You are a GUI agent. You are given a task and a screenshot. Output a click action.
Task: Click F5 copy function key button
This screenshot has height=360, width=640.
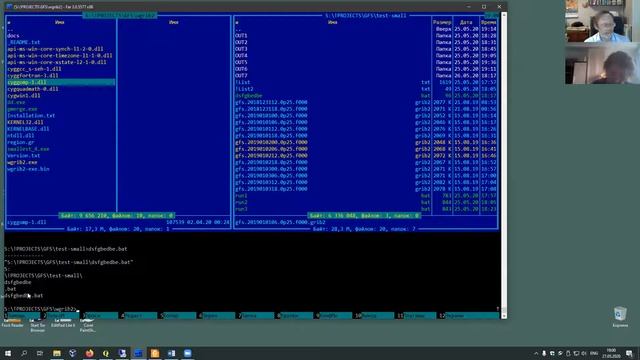click(177, 316)
